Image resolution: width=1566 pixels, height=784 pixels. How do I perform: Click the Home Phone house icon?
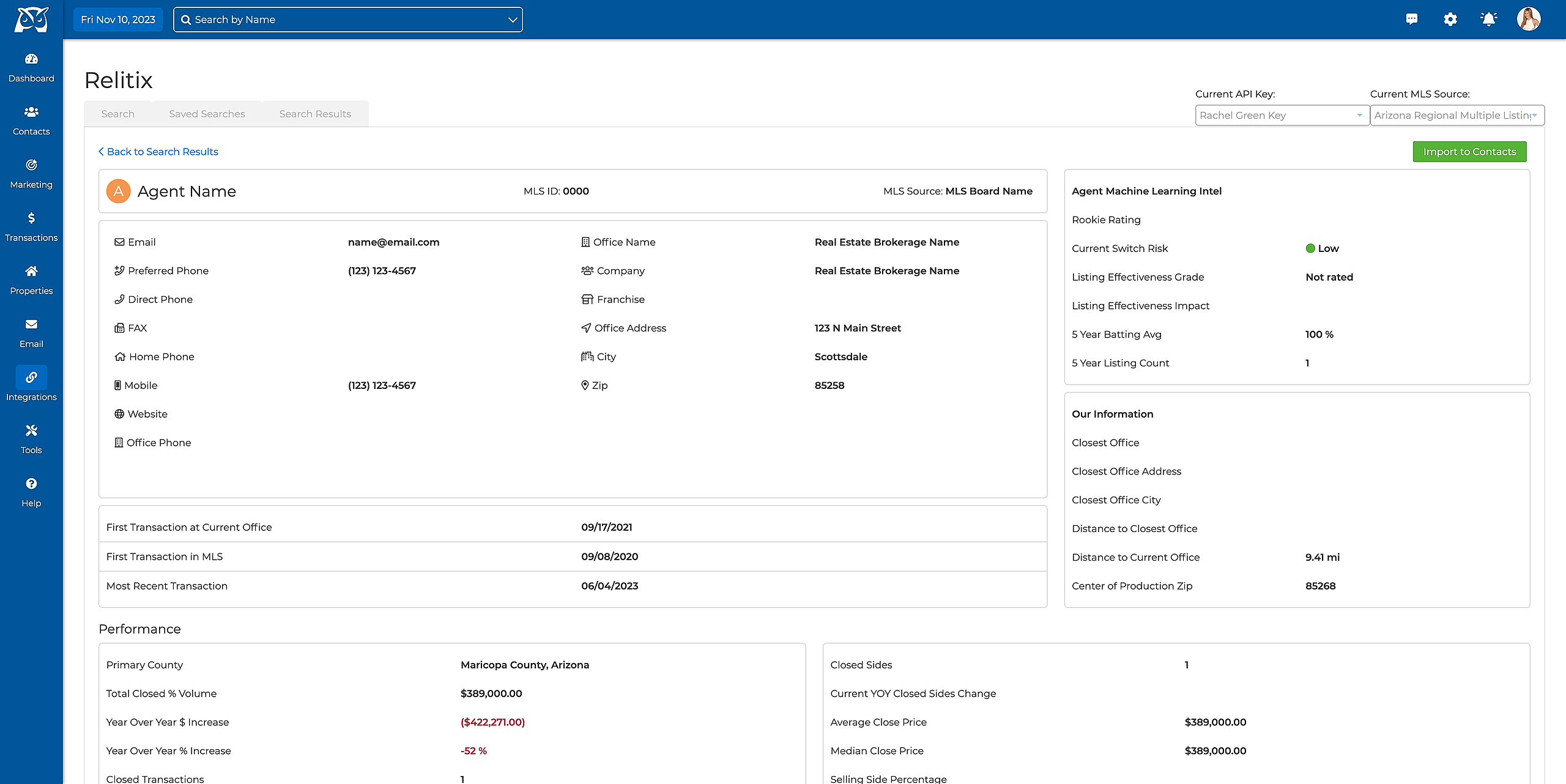point(120,357)
